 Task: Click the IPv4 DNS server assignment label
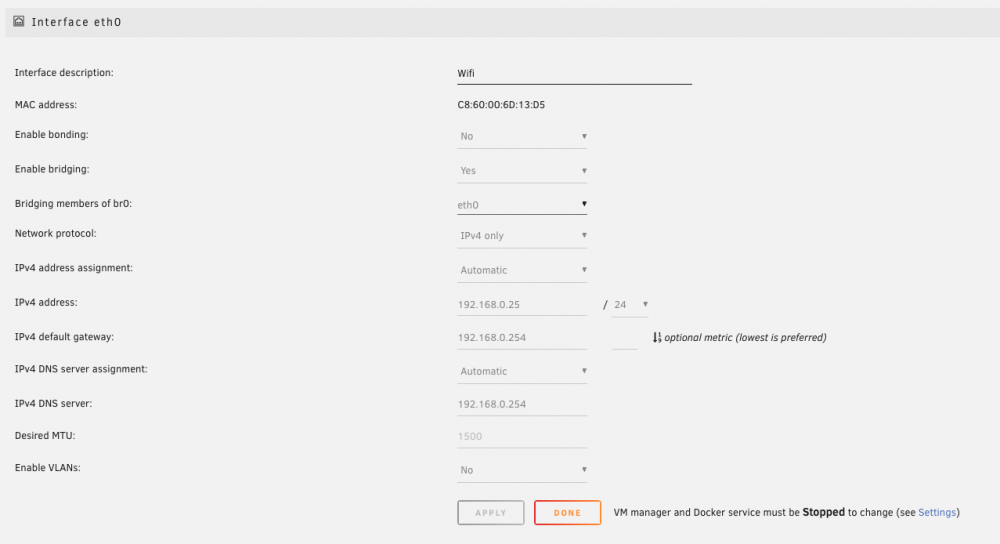(81, 369)
